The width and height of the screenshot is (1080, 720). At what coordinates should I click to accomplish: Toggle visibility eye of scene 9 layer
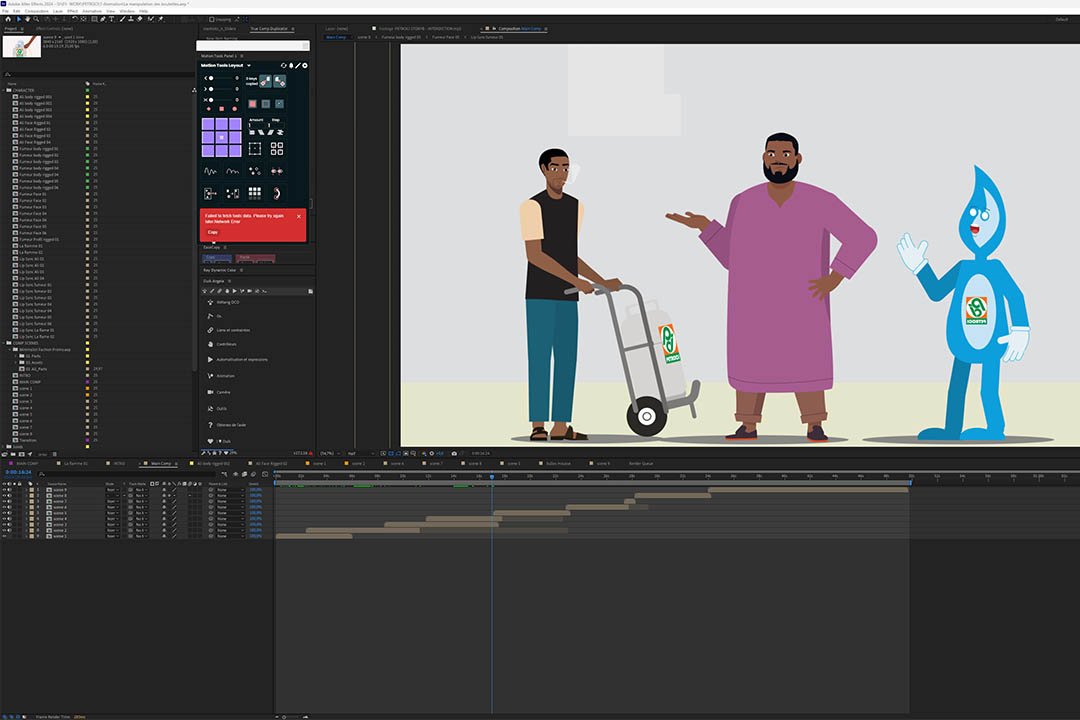(4, 489)
